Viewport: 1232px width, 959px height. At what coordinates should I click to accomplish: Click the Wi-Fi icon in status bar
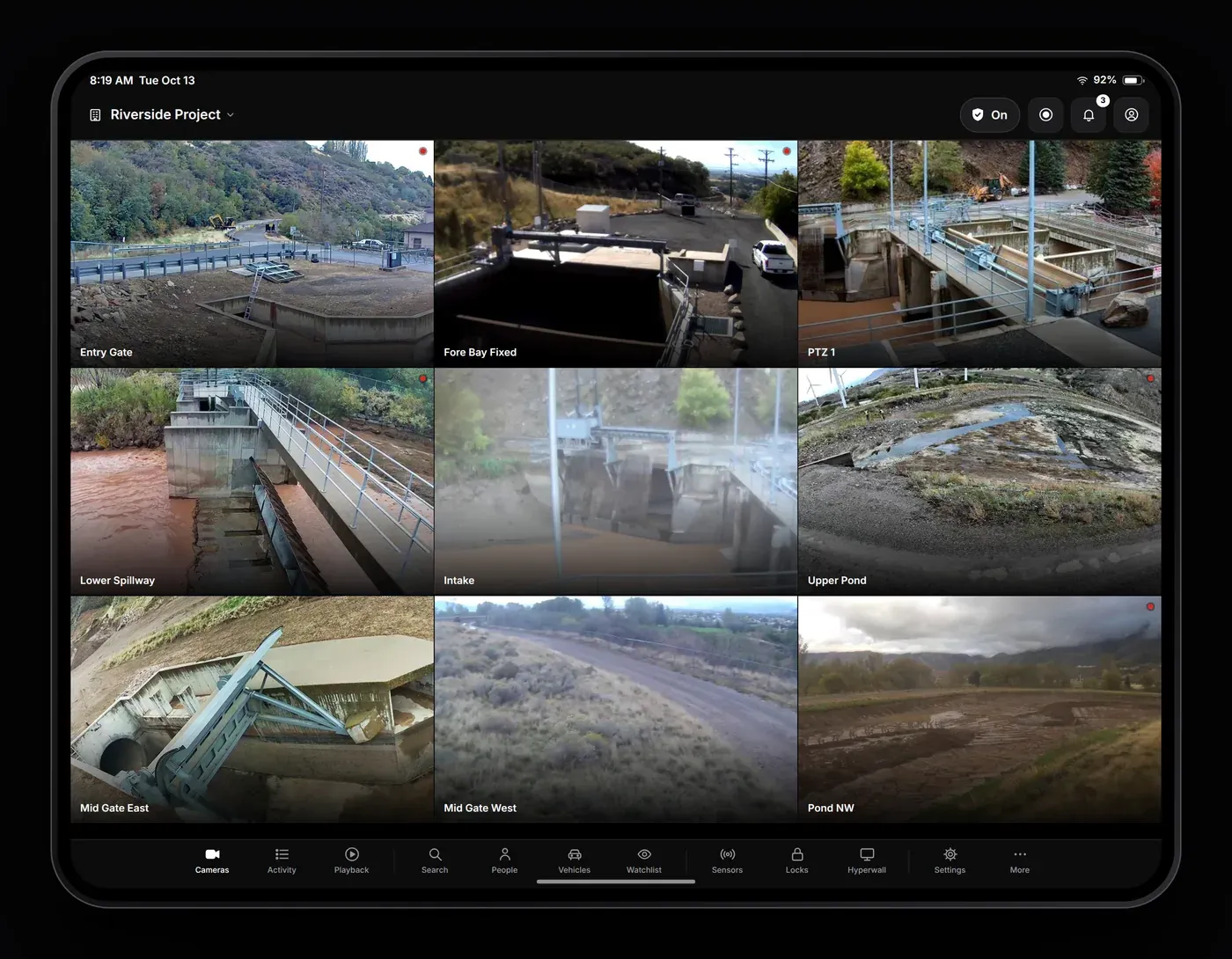pos(1082,80)
